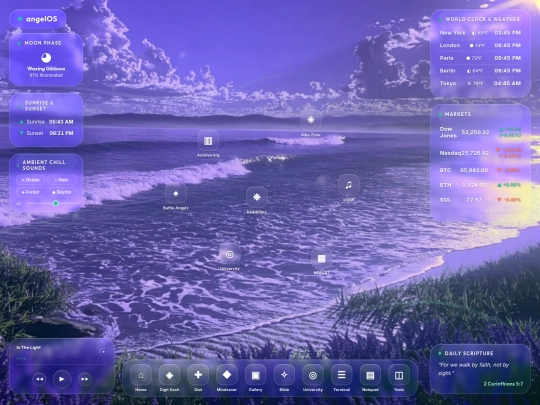Viewport: 540px width, 405px height.
Task: Skip to the previous track
Action: click(39, 379)
